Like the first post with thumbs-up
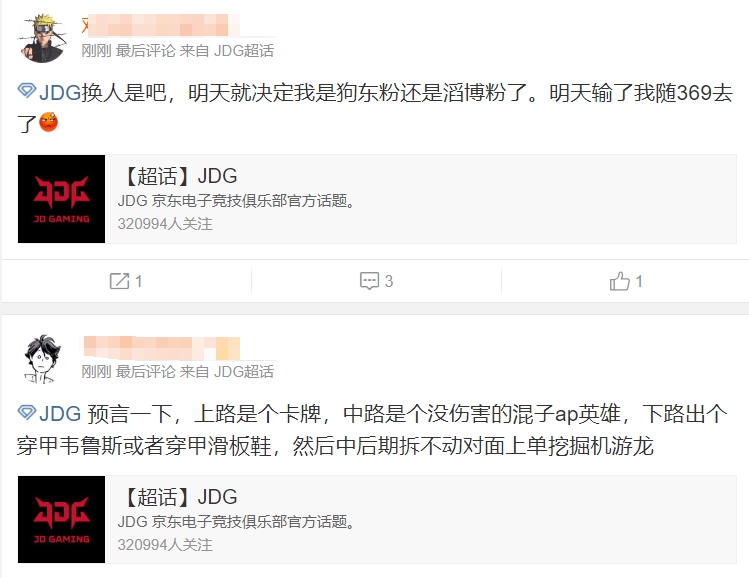The image size is (749, 578). (620, 281)
